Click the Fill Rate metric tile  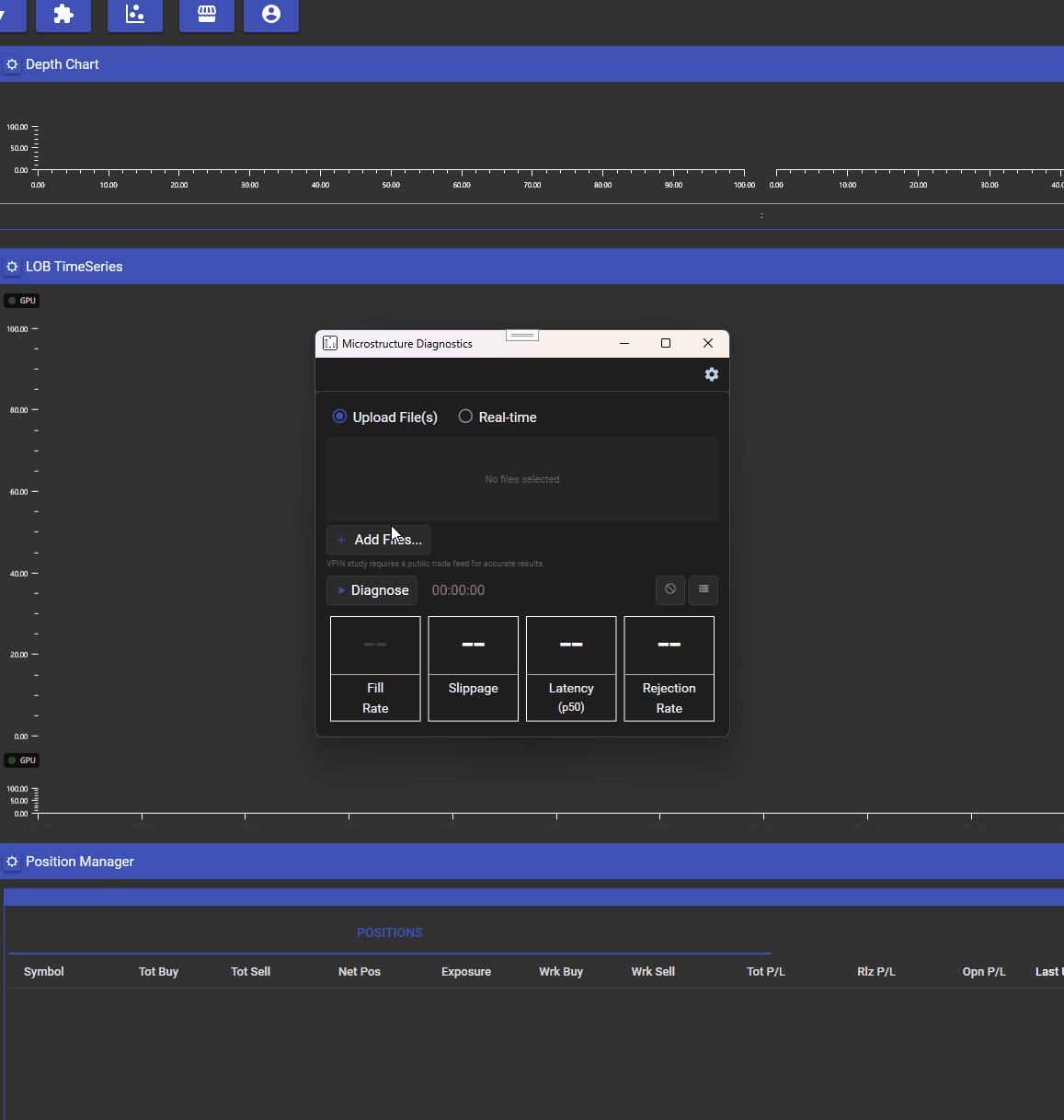(x=375, y=669)
